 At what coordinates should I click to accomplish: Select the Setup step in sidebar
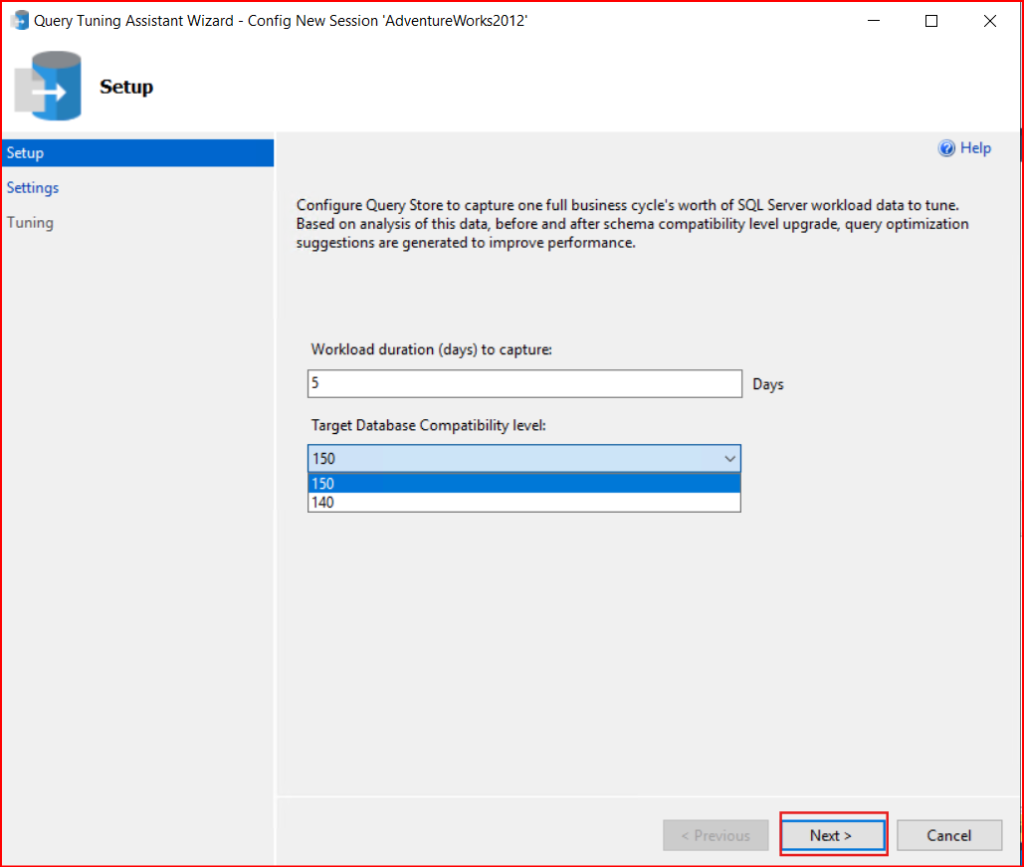click(138, 153)
